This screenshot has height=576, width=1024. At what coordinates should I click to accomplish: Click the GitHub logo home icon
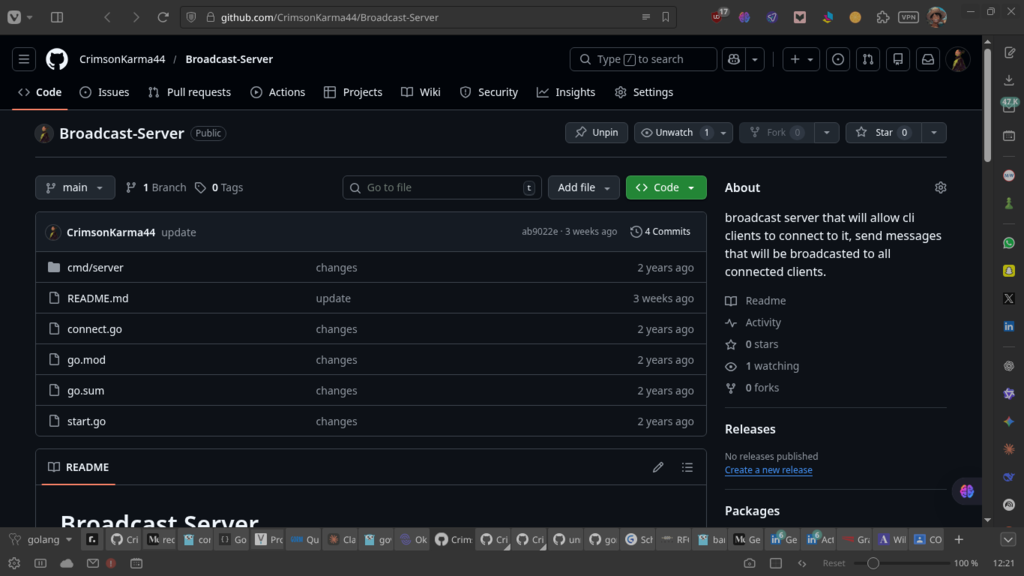click(x=57, y=59)
